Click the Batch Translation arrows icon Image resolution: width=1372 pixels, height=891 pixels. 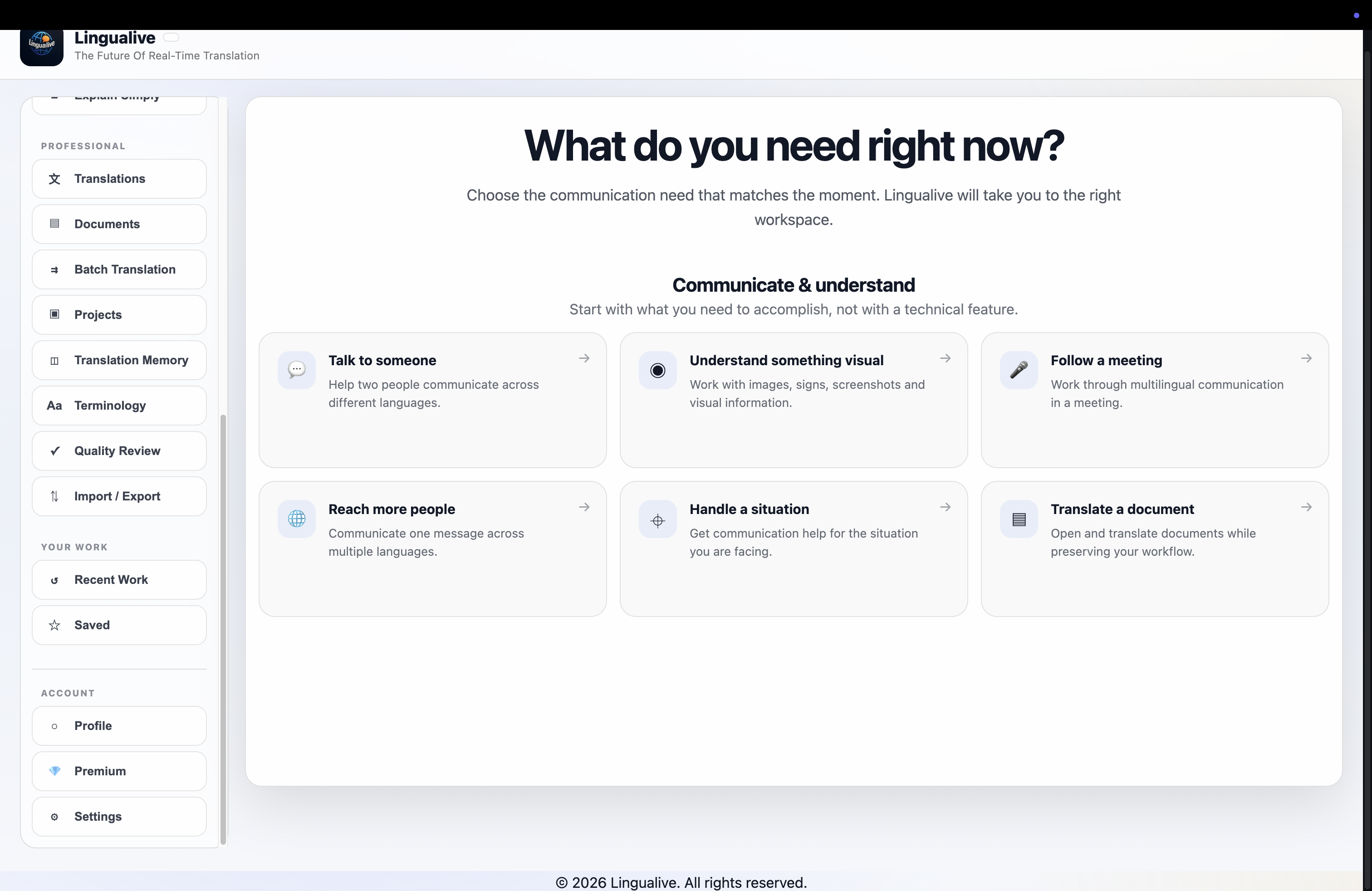54,269
